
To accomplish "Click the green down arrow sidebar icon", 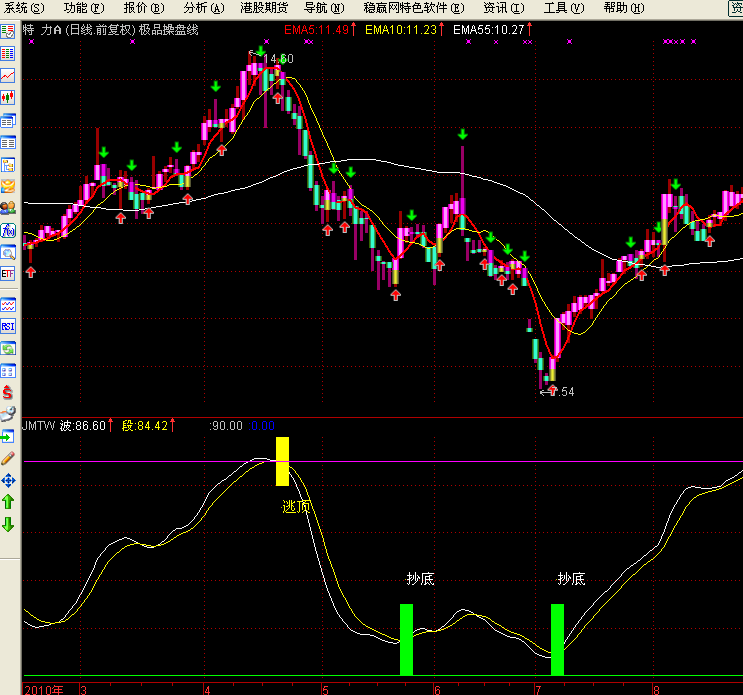I will 8,524.
